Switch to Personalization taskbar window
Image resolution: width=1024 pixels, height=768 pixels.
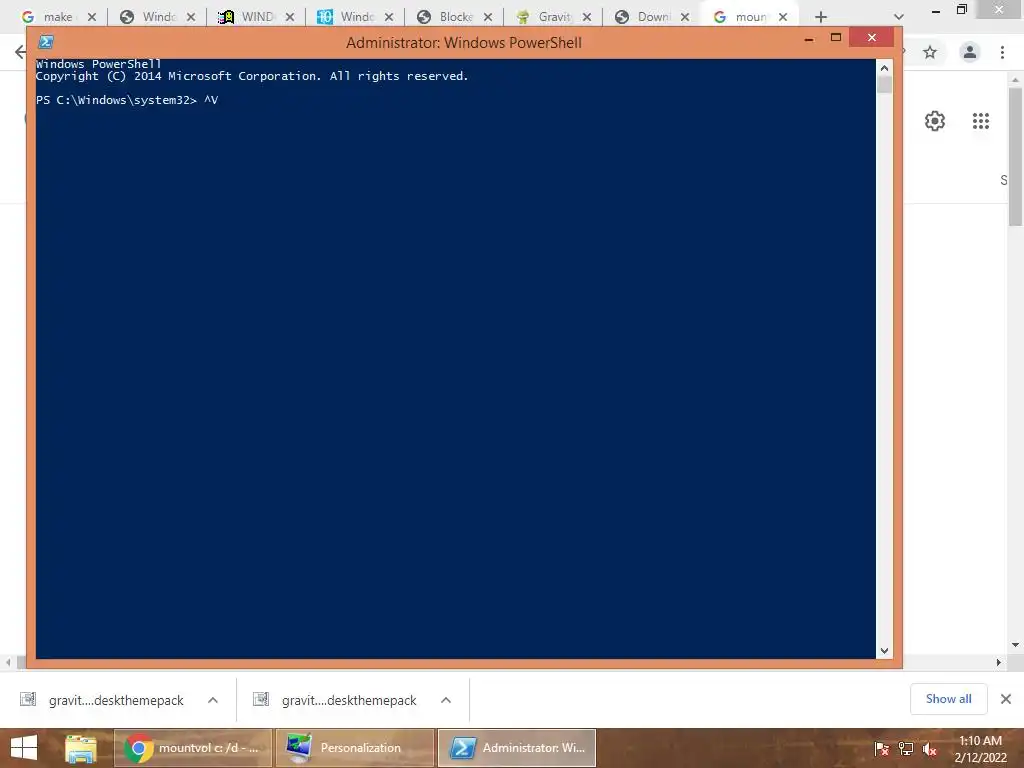coord(355,748)
